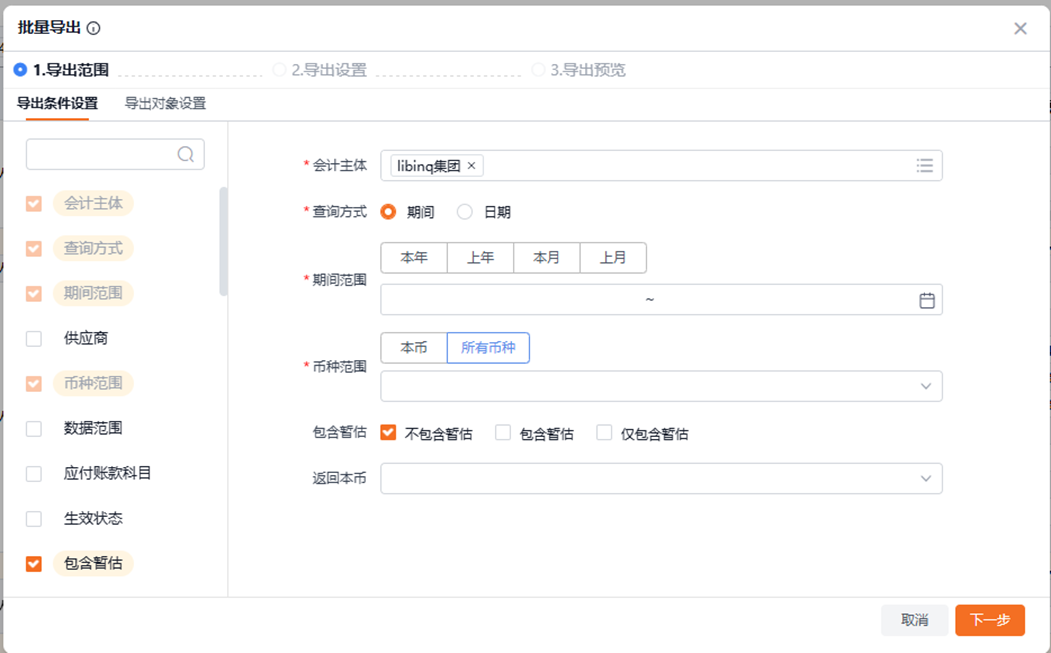Check the 仅包含暂估 option
This screenshot has width=1051, height=653.
pyautogui.click(x=604, y=432)
